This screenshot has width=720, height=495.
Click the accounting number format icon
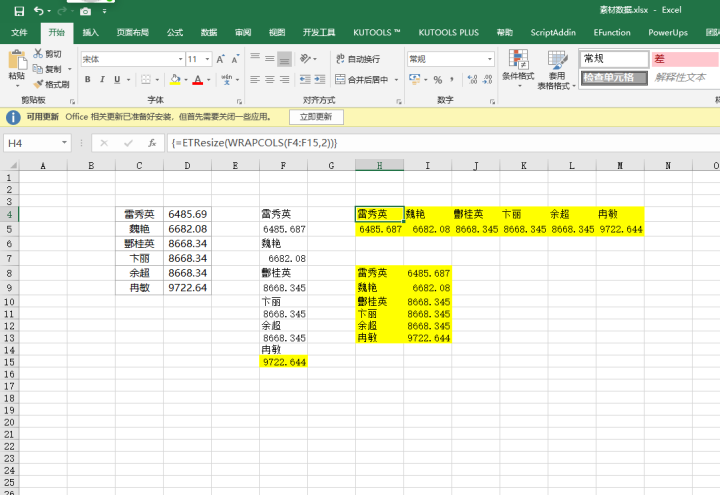pos(415,79)
